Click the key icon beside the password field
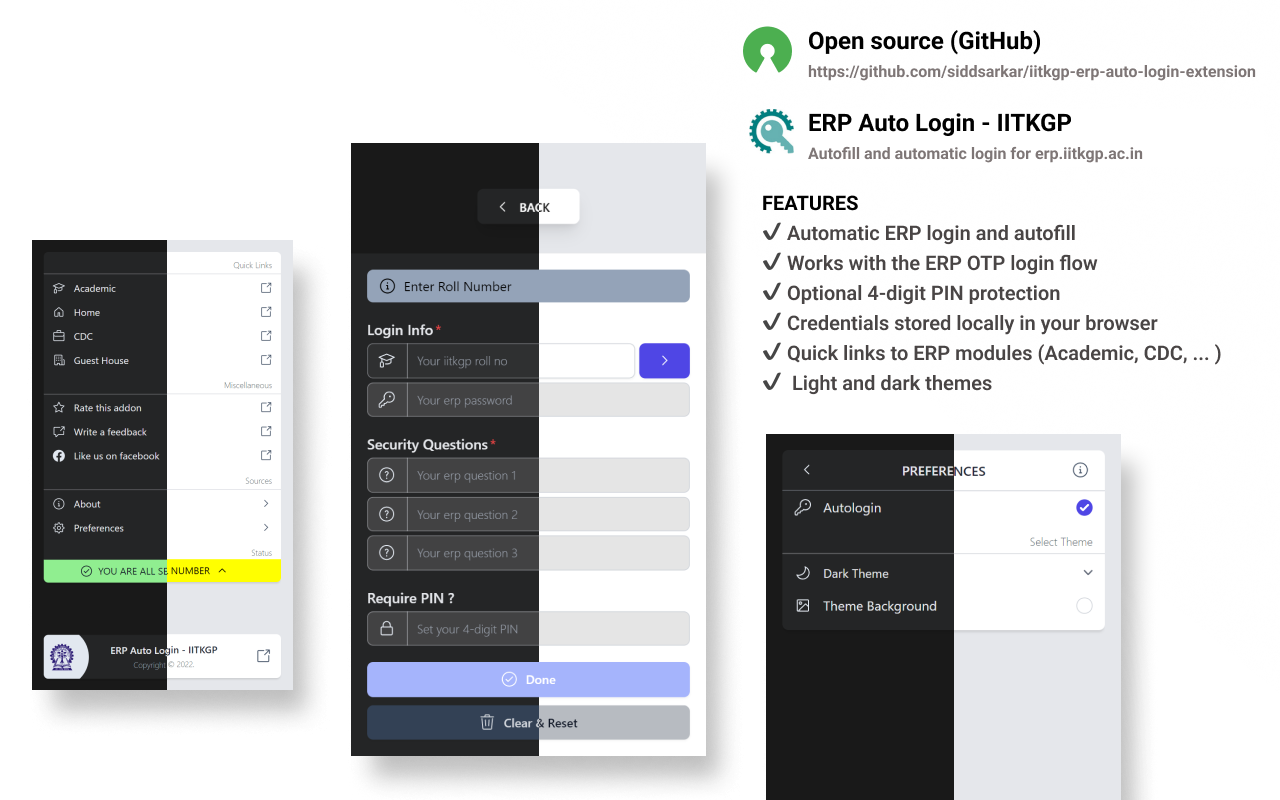The width and height of the screenshot is (1280, 800). [387, 400]
